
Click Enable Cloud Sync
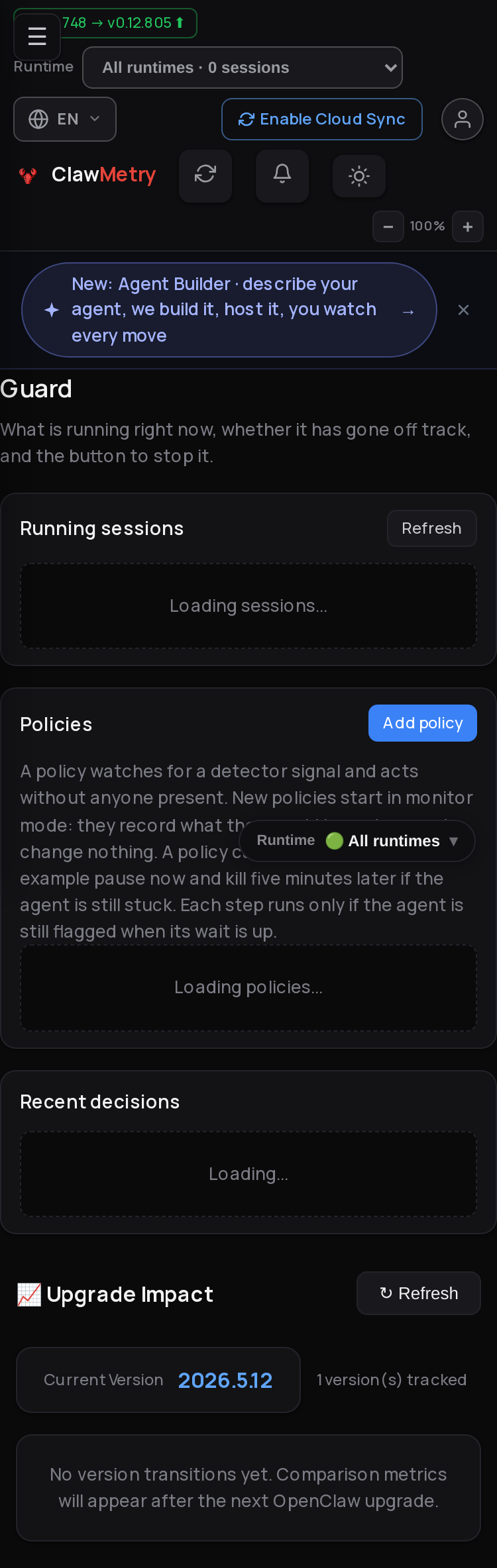click(x=322, y=119)
